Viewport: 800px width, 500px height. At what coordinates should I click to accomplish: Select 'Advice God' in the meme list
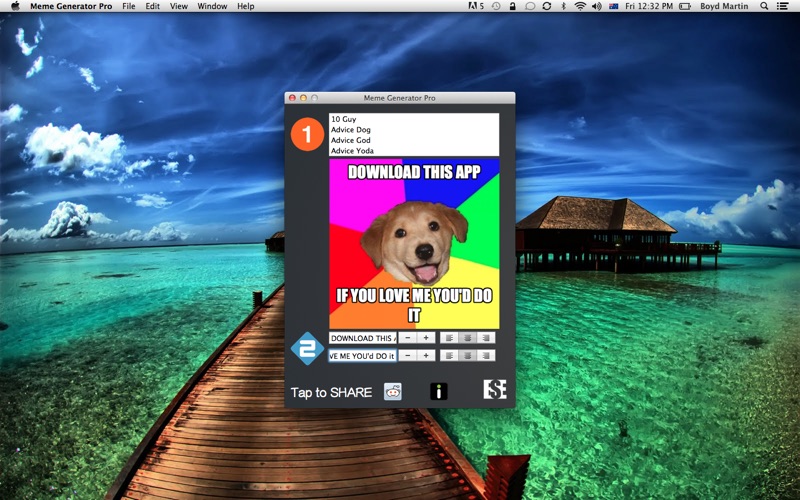(x=414, y=140)
